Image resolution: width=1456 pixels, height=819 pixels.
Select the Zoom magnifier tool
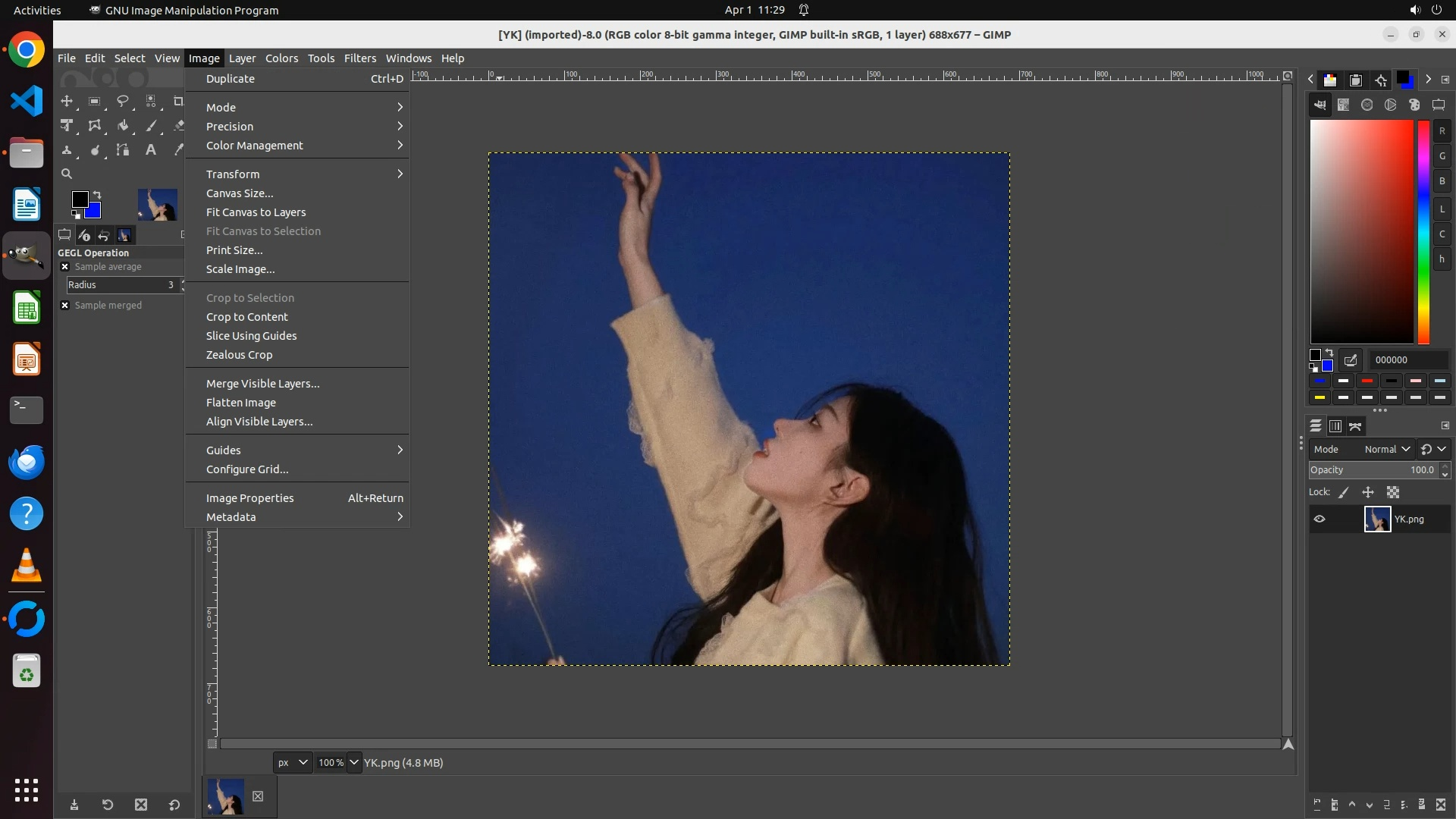(67, 174)
